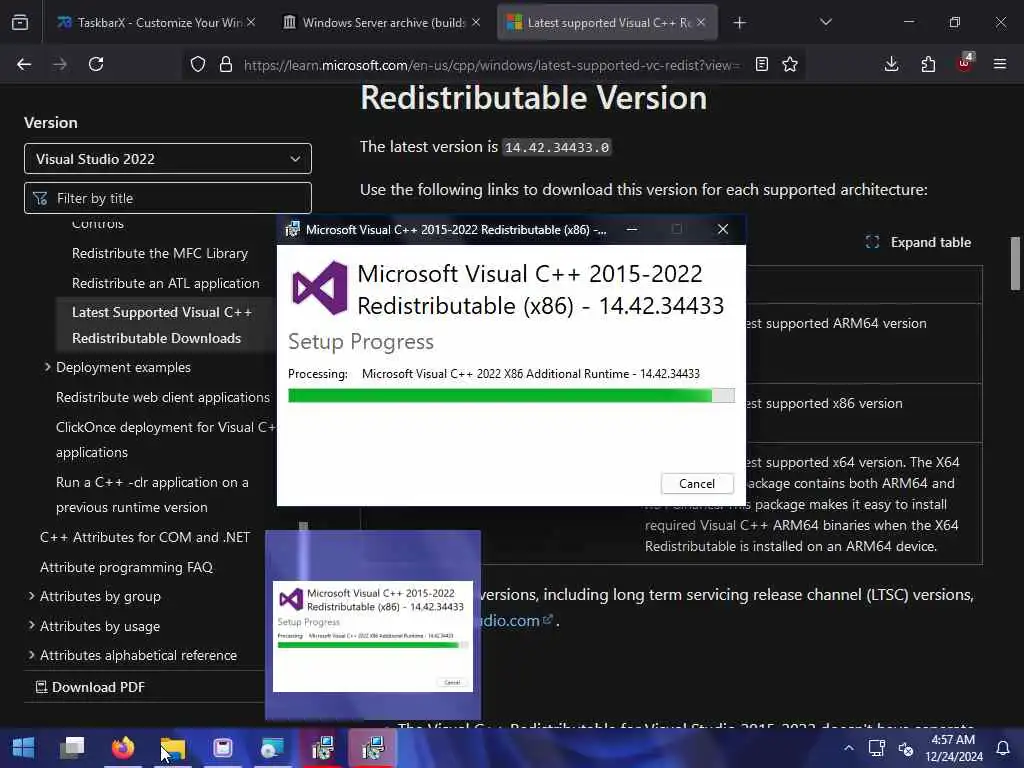Image resolution: width=1024 pixels, height=768 pixels.
Task: Click the uBlock Origin extension icon
Action: pyautogui.click(x=965, y=63)
